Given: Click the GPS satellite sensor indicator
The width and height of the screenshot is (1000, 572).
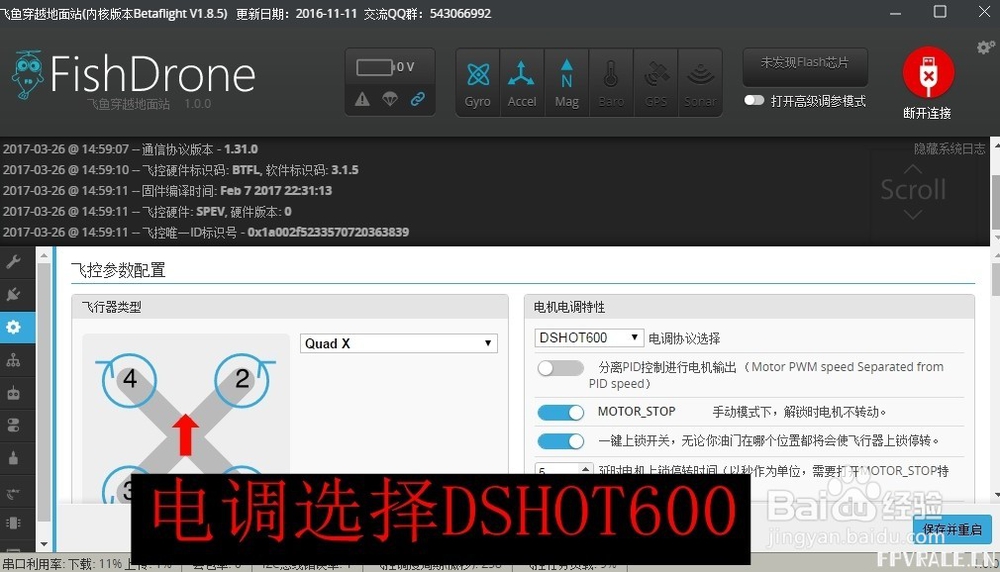Looking at the screenshot, I should [656, 84].
